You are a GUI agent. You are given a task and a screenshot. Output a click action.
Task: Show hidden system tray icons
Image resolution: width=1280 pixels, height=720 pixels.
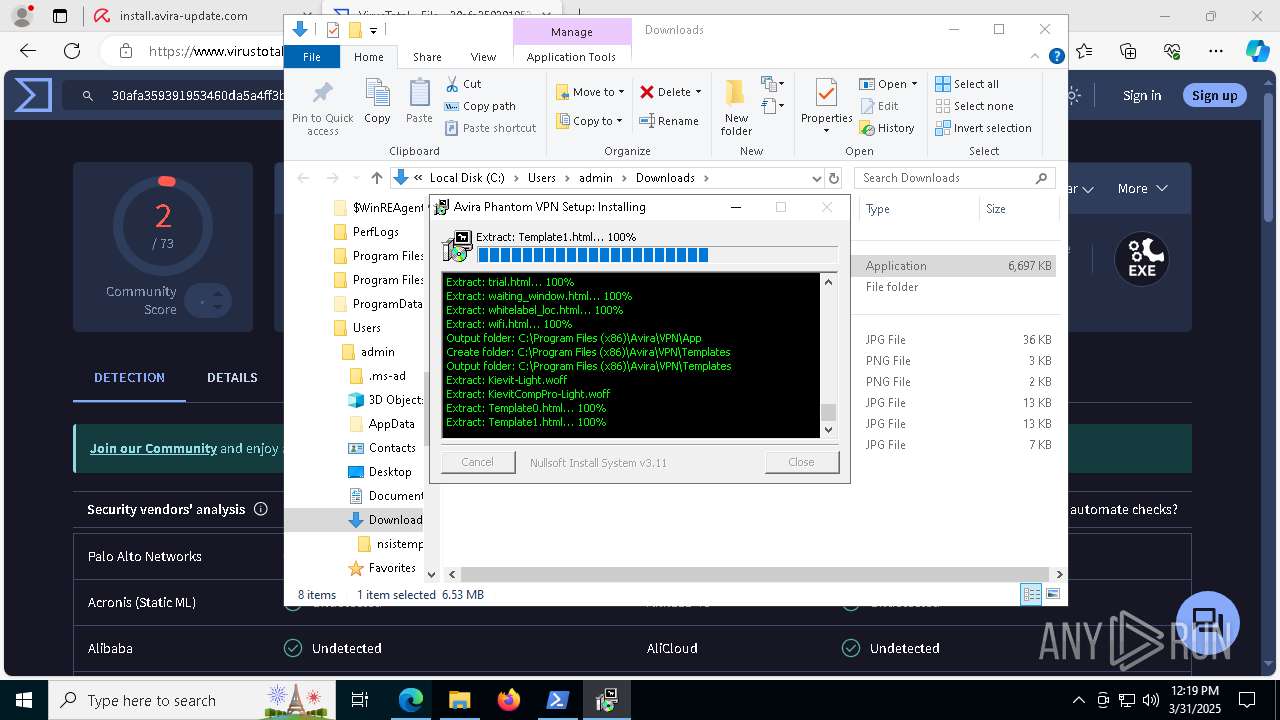point(1078,700)
